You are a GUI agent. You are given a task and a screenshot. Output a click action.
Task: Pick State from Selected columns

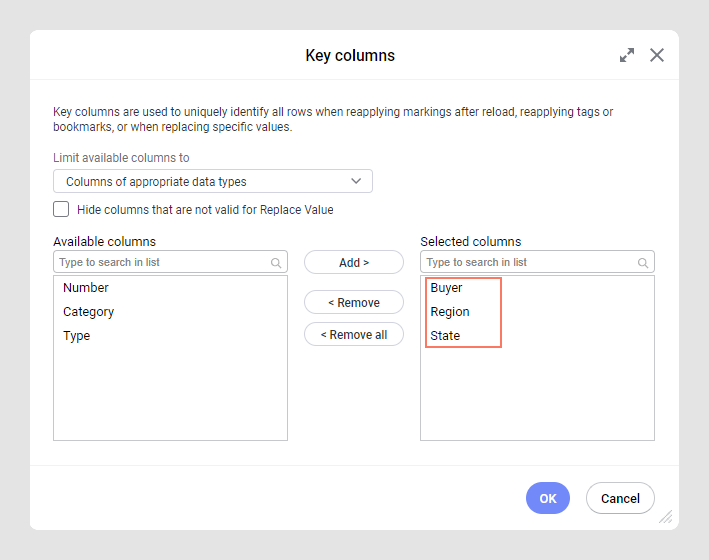[445, 336]
